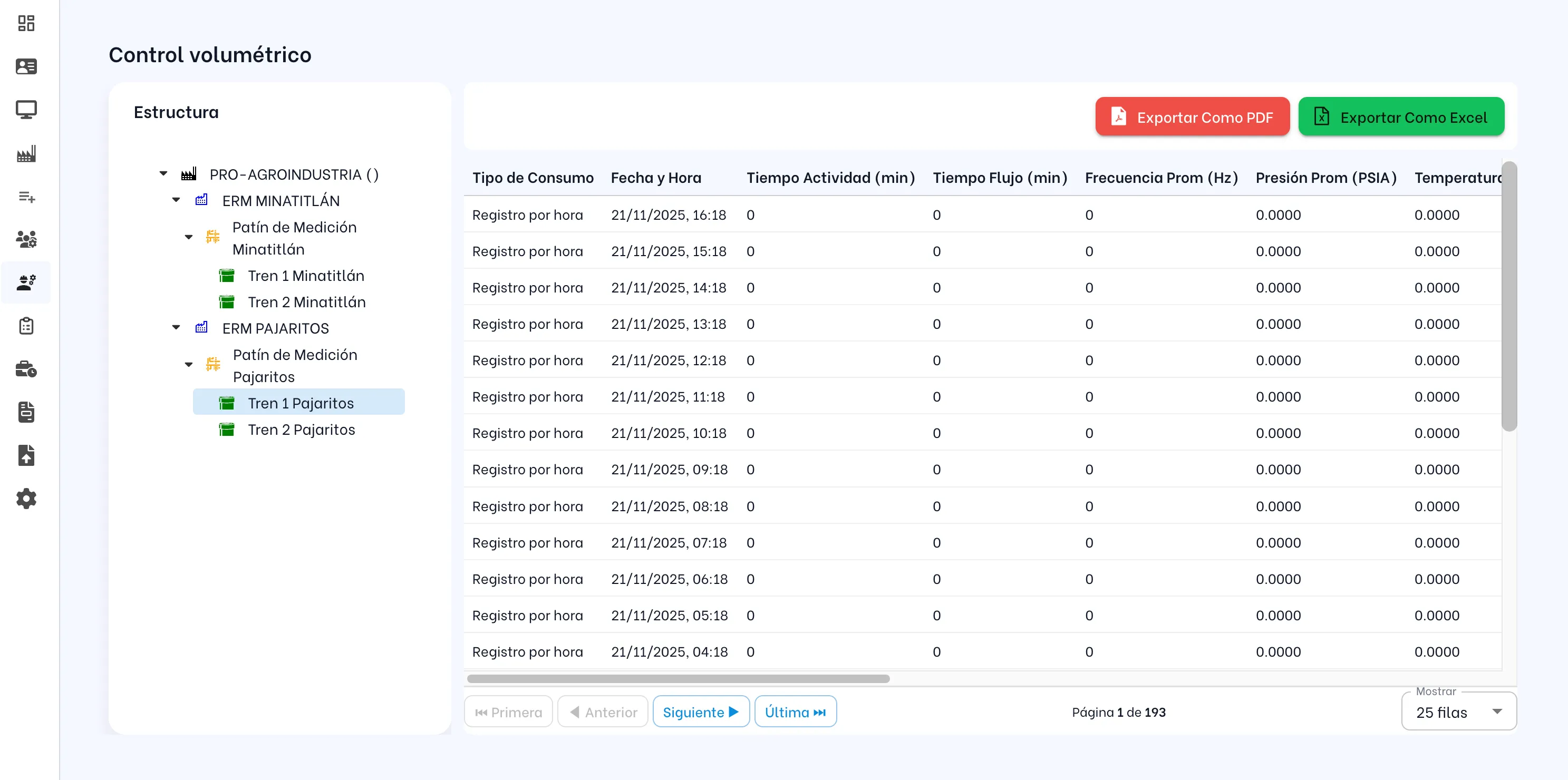Viewport: 1568px width, 780px height.
Task: Click the vertical table scrollbar
Action: [x=1508, y=296]
